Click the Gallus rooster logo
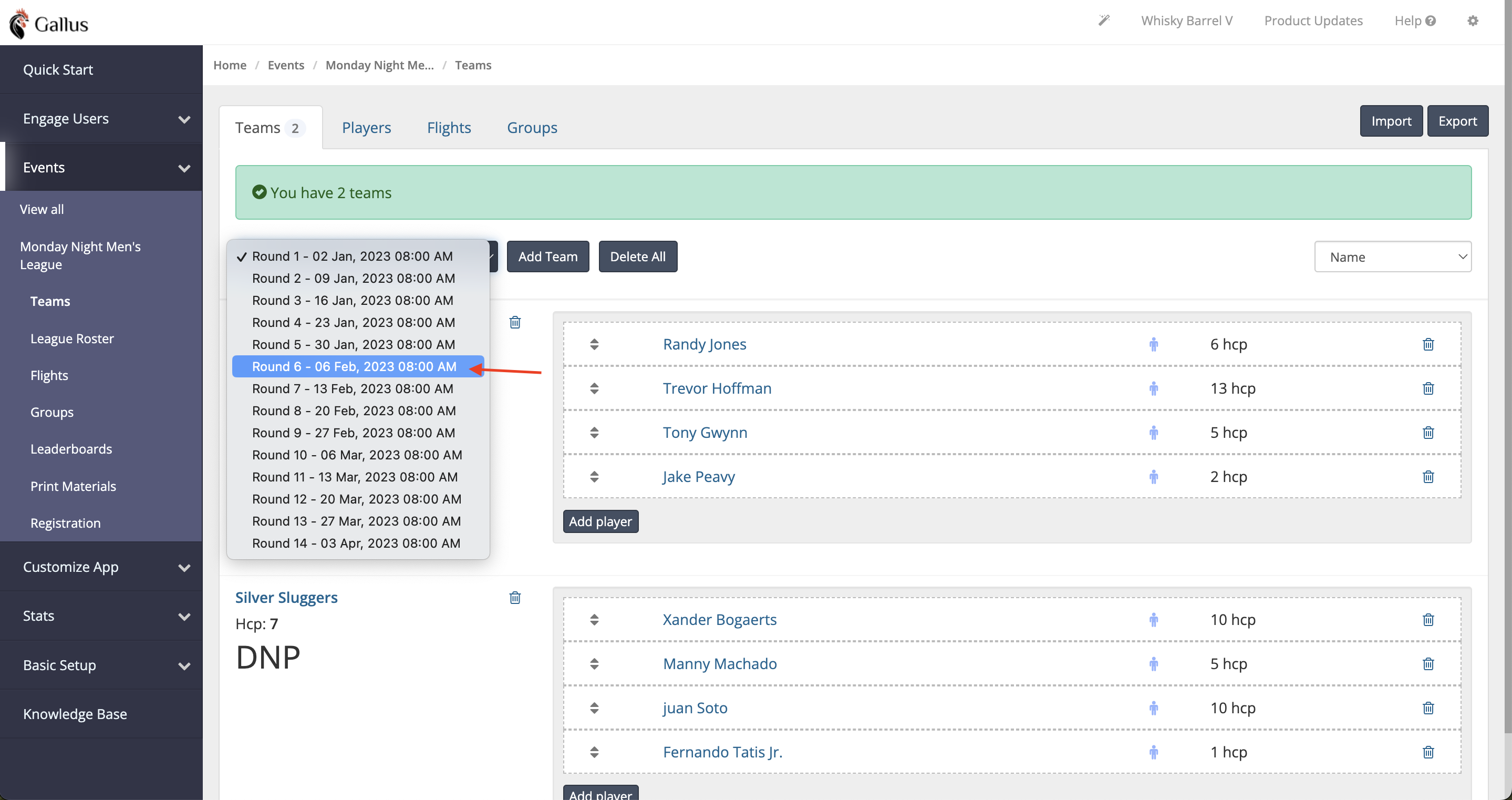 [49, 24]
